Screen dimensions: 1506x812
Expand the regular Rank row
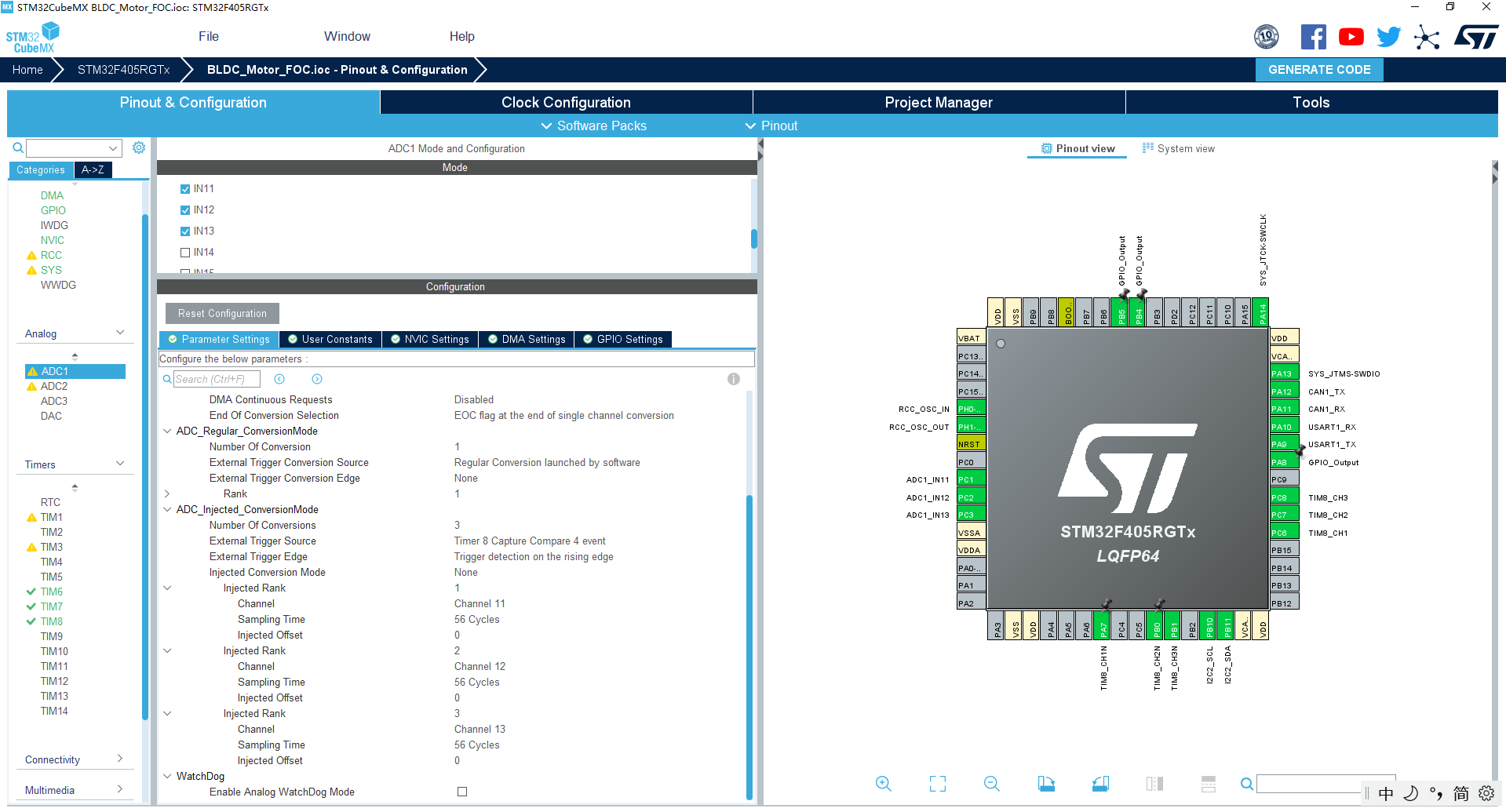(x=167, y=493)
